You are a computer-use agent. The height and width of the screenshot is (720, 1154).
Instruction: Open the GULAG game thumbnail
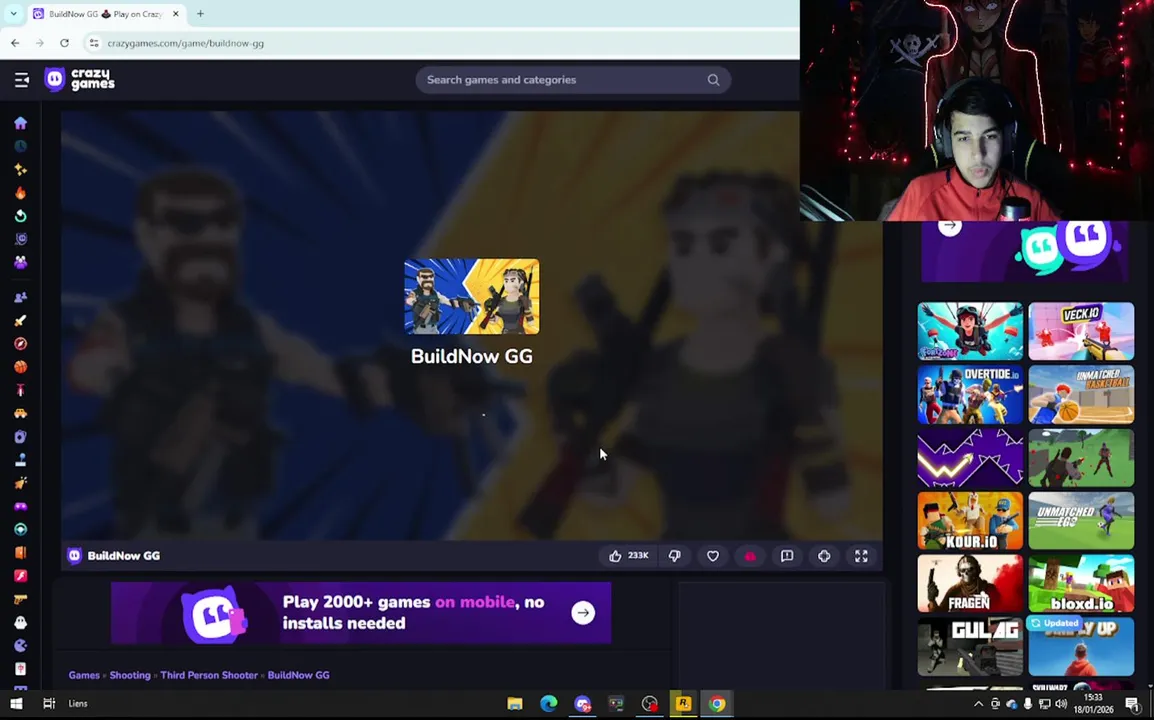pos(970,647)
